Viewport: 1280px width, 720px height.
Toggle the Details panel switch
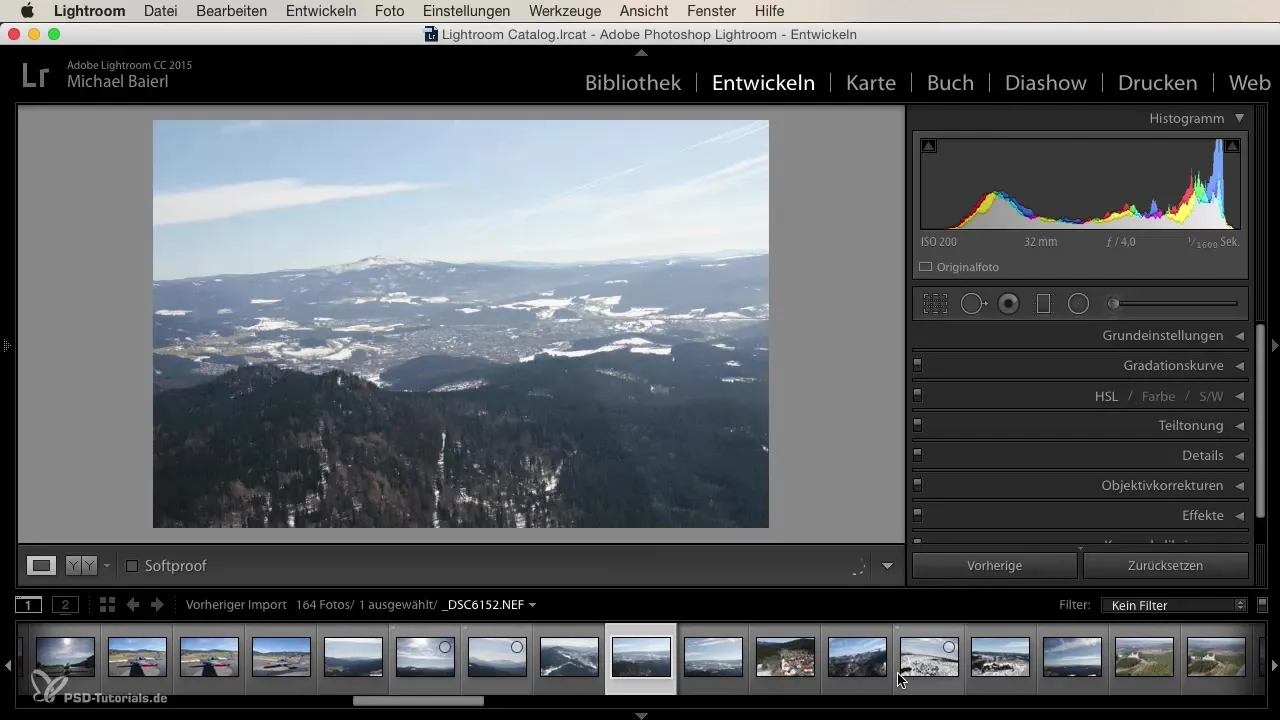917,456
